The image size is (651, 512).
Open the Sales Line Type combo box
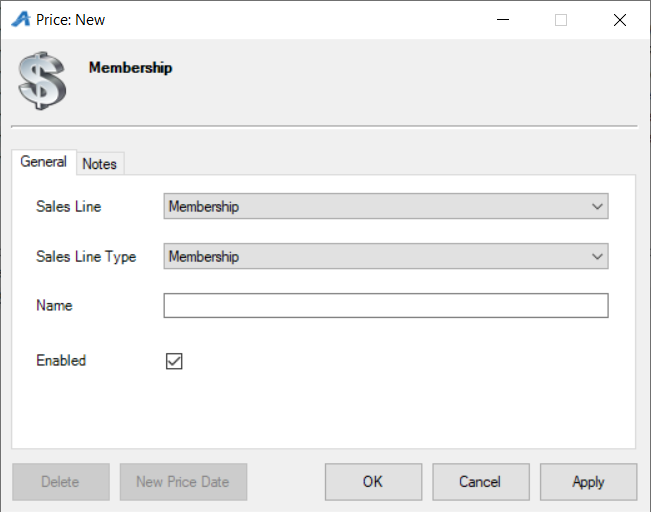(x=386, y=256)
